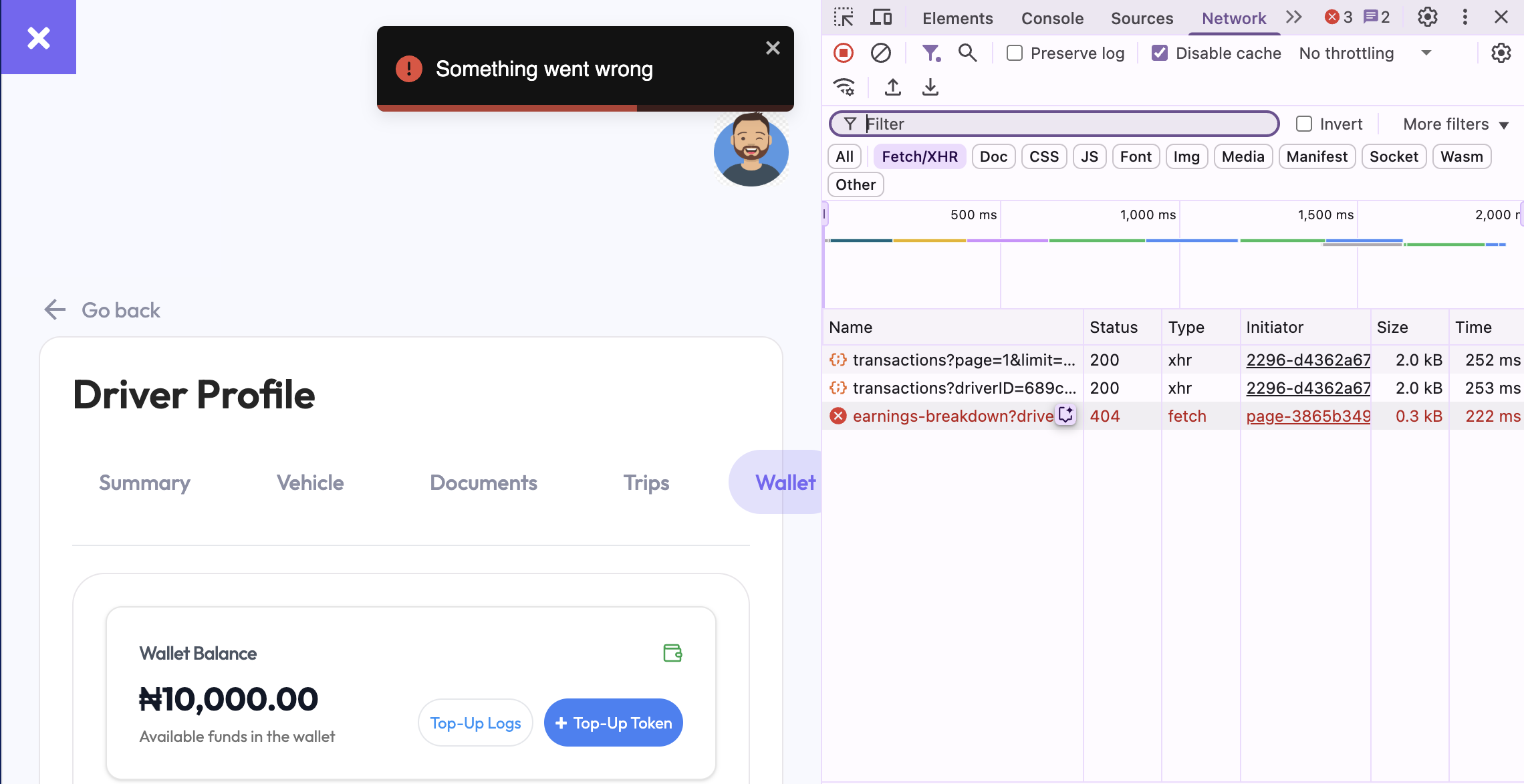Clear the network log
Image resolution: width=1524 pixels, height=784 pixels.
(880, 53)
